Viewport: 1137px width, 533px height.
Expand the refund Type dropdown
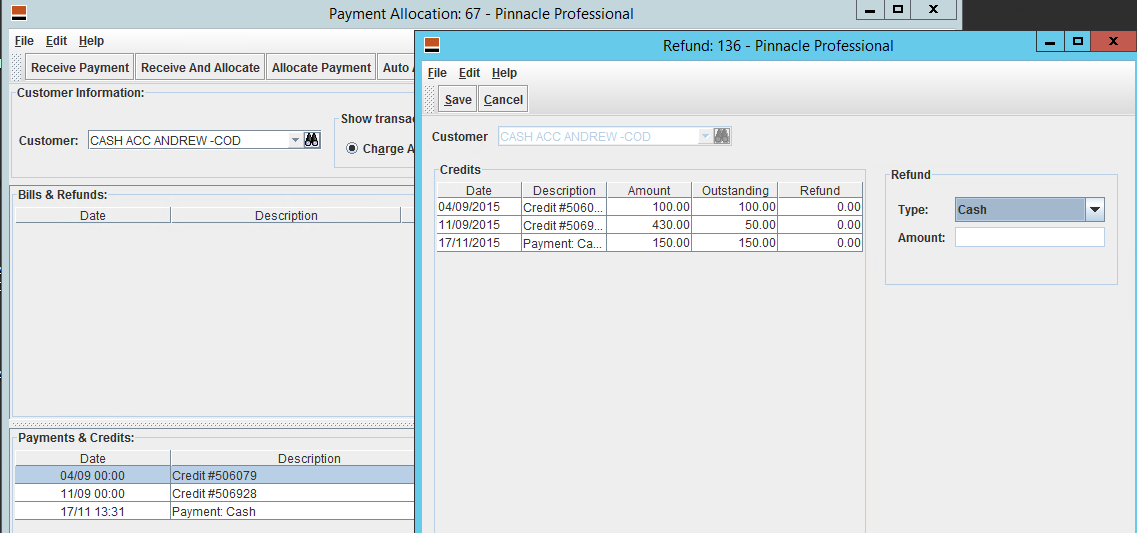pyautogui.click(x=1095, y=210)
